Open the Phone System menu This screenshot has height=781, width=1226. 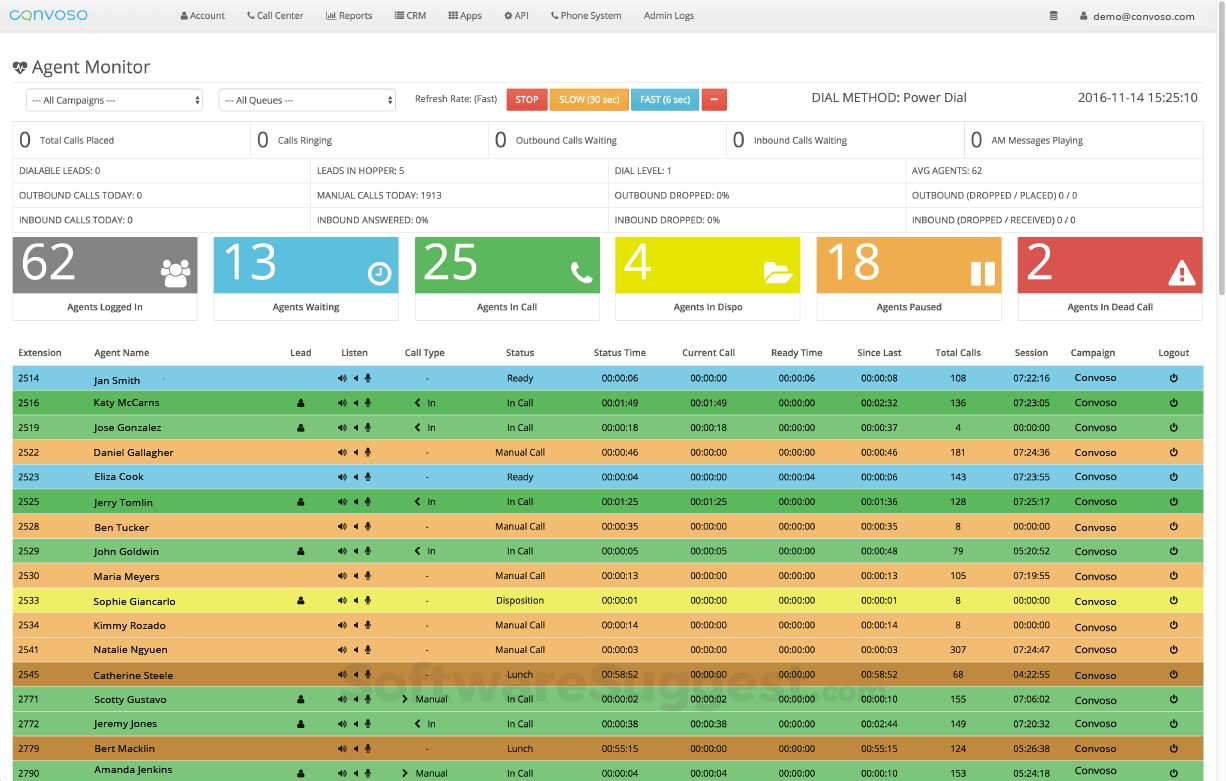tap(586, 15)
